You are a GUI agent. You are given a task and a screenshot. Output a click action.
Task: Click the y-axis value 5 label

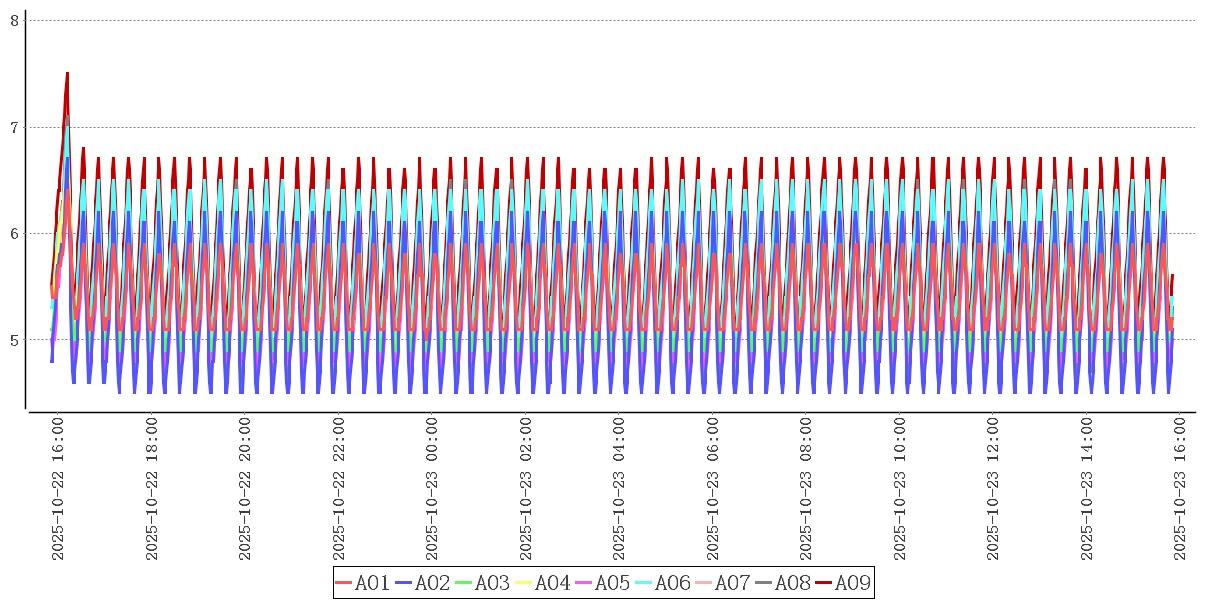click(14, 341)
